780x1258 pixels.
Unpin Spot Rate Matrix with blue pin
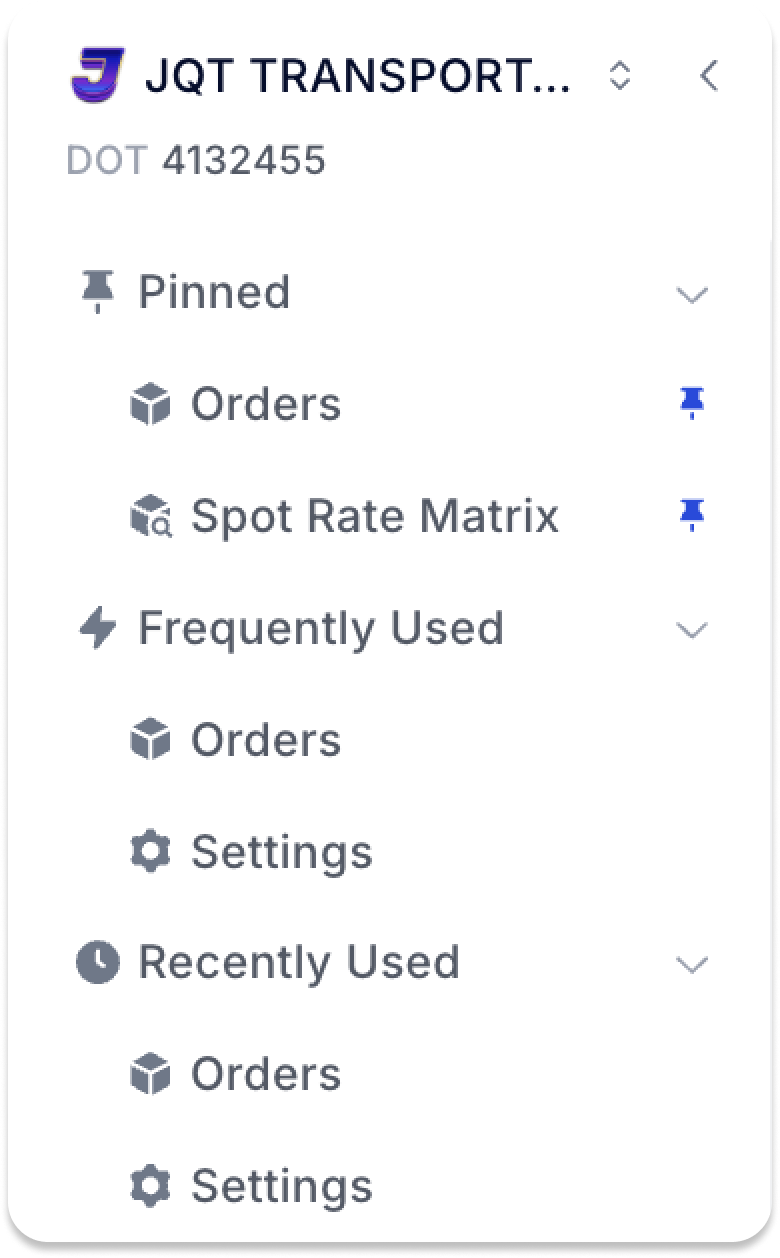click(x=692, y=516)
